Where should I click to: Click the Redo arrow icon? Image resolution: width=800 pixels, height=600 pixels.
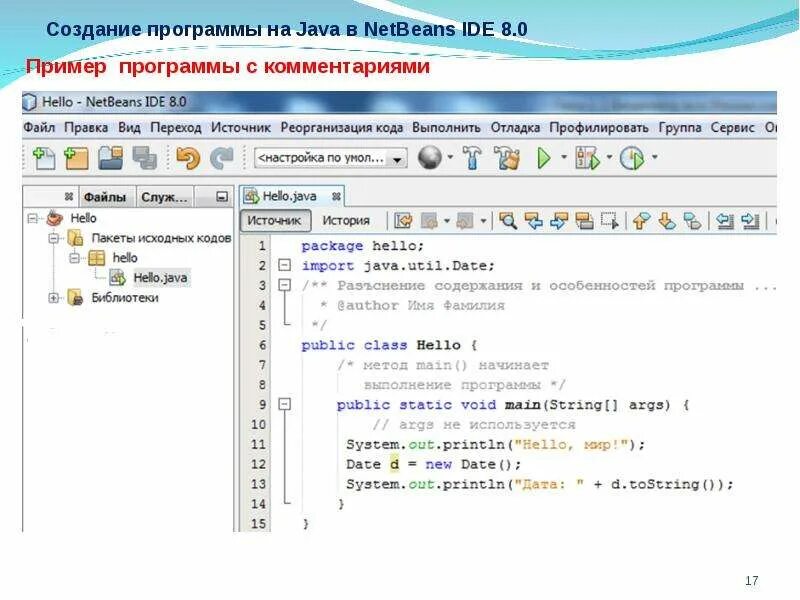click(221, 158)
